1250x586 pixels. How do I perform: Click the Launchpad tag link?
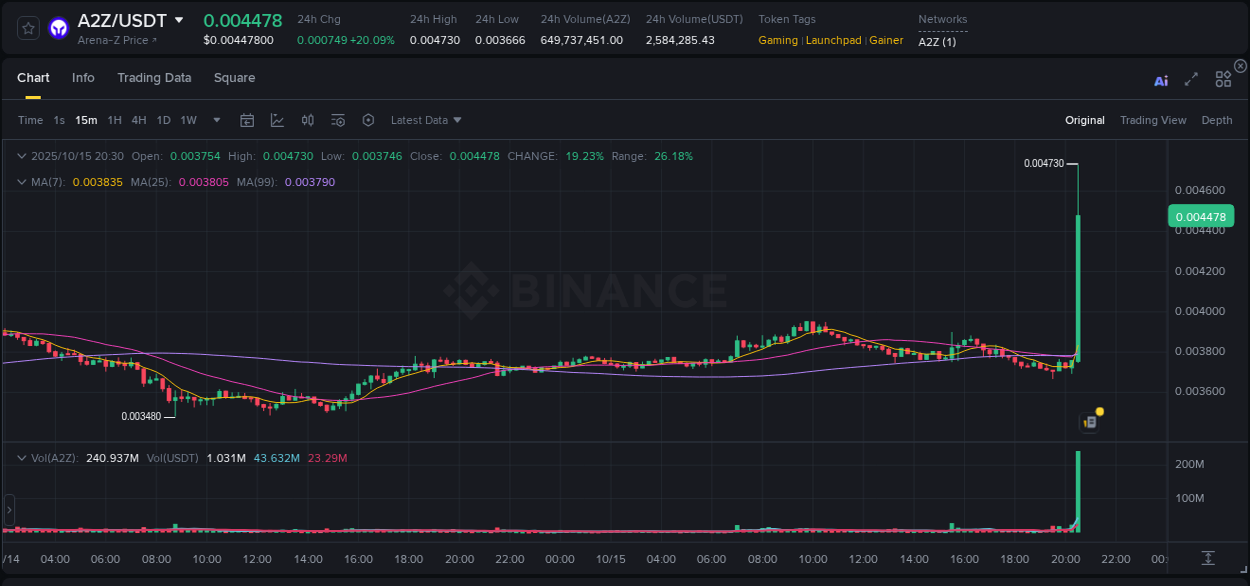[x=833, y=40]
